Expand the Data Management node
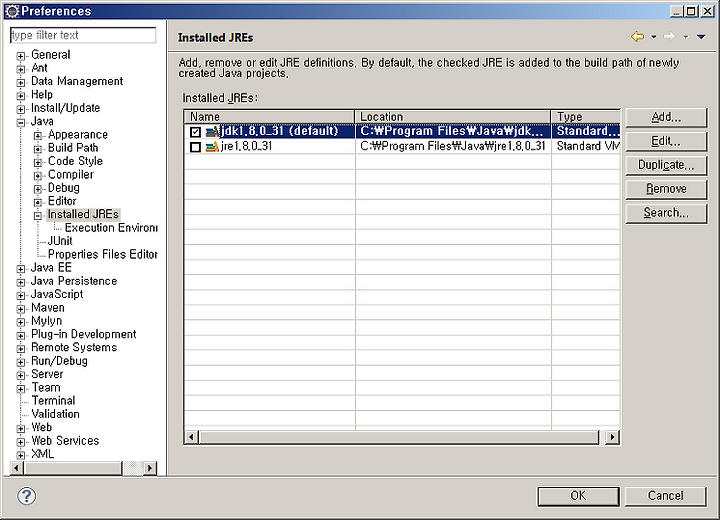The width and height of the screenshot is (720, 520). [x=21, y=83]
